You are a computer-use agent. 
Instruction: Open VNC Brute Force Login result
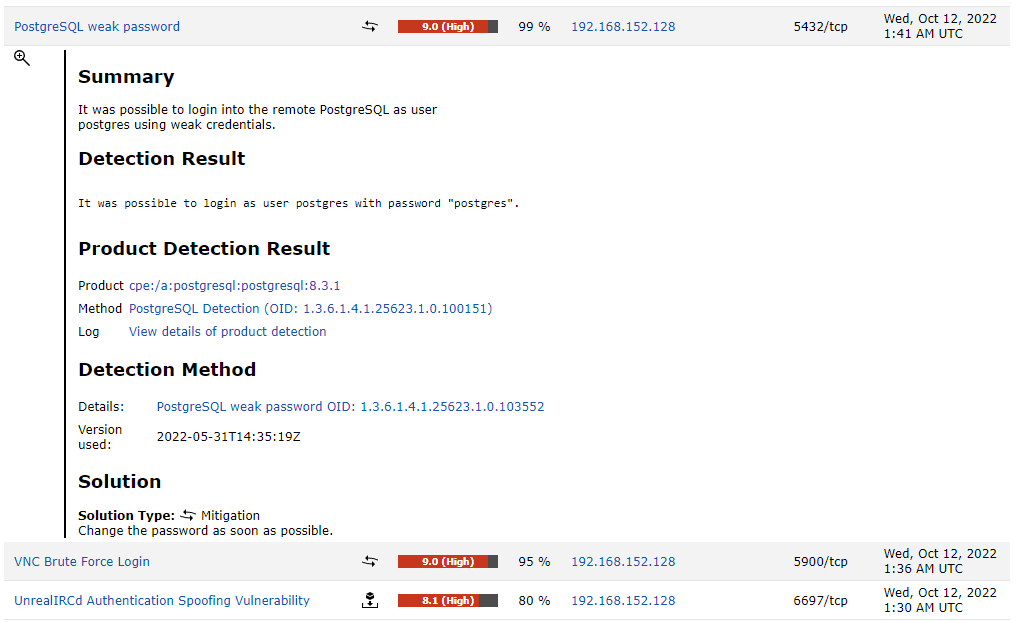(82, 562)
